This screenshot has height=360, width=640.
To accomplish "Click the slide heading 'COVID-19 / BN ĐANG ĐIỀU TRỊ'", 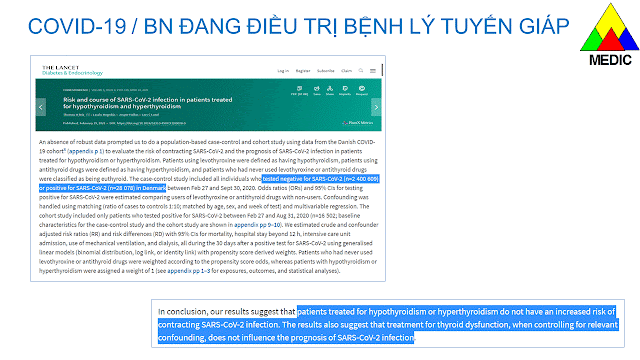I will pyautogui.click(x=298, y=27).
